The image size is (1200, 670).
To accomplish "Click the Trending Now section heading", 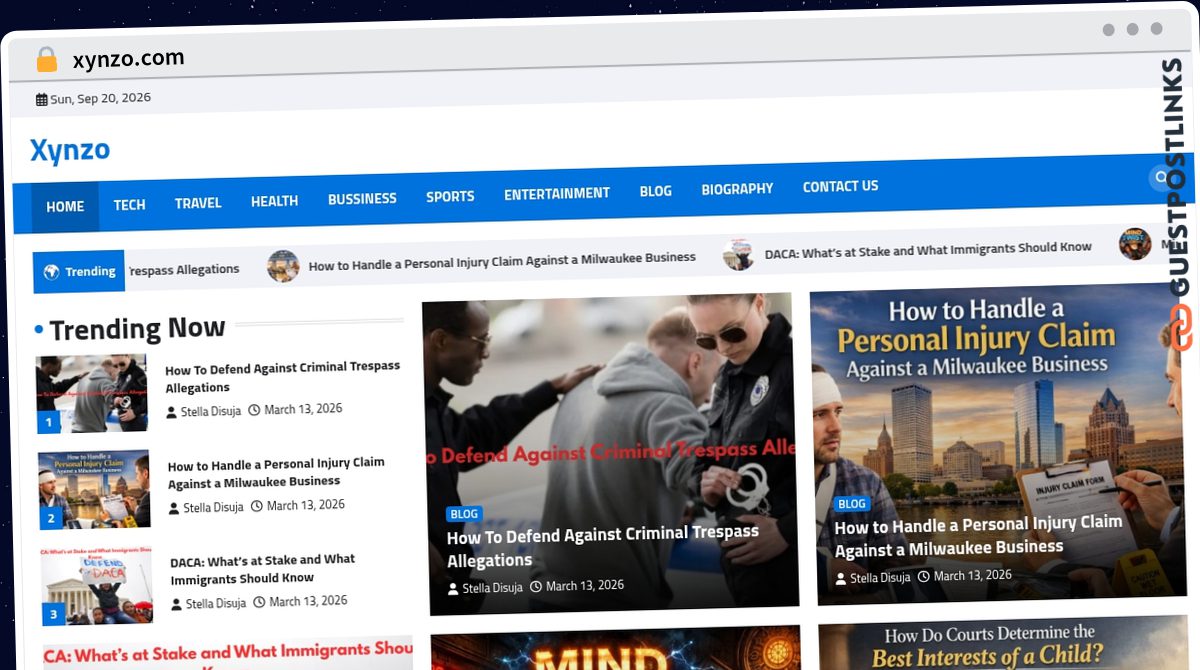I will tap(137, 328).
